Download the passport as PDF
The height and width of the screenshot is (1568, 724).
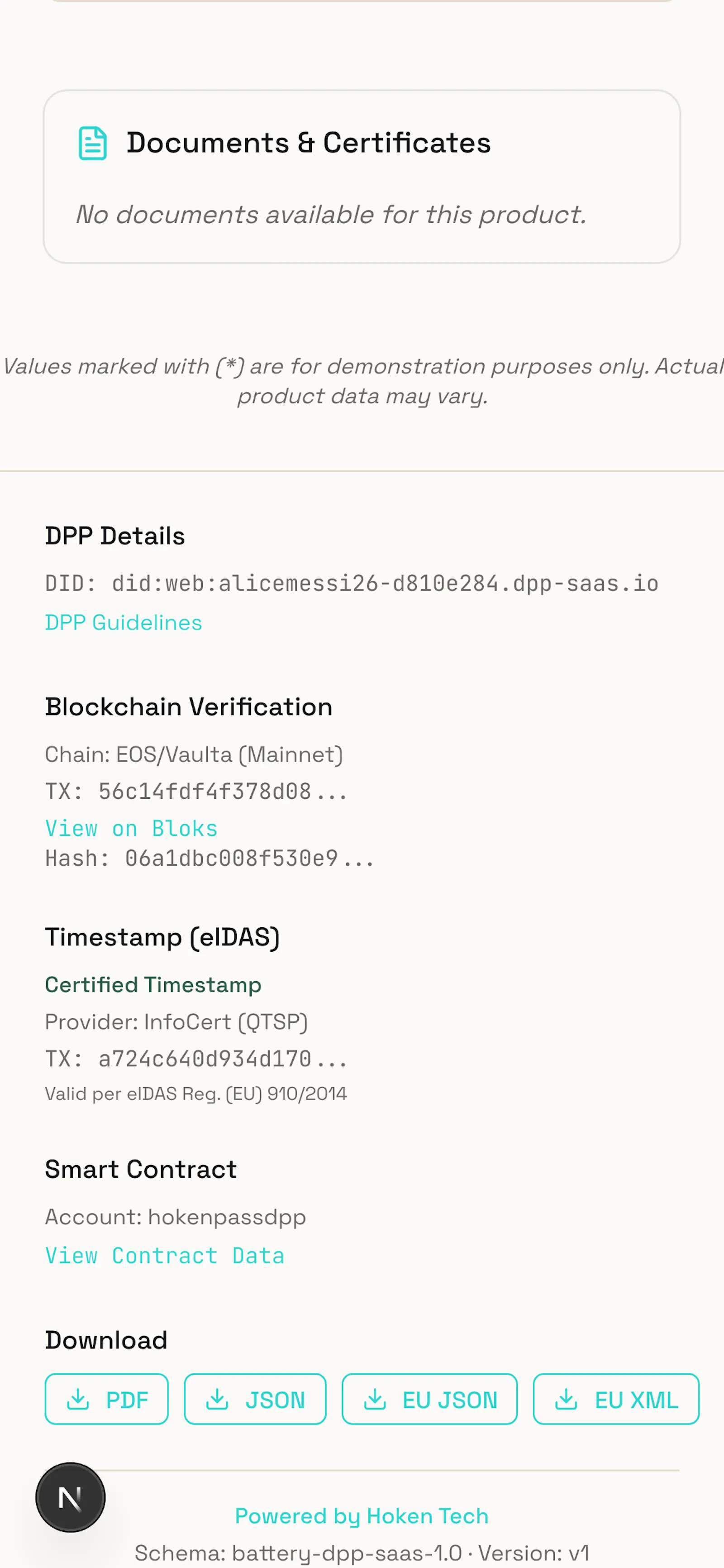coord(106,1400)
